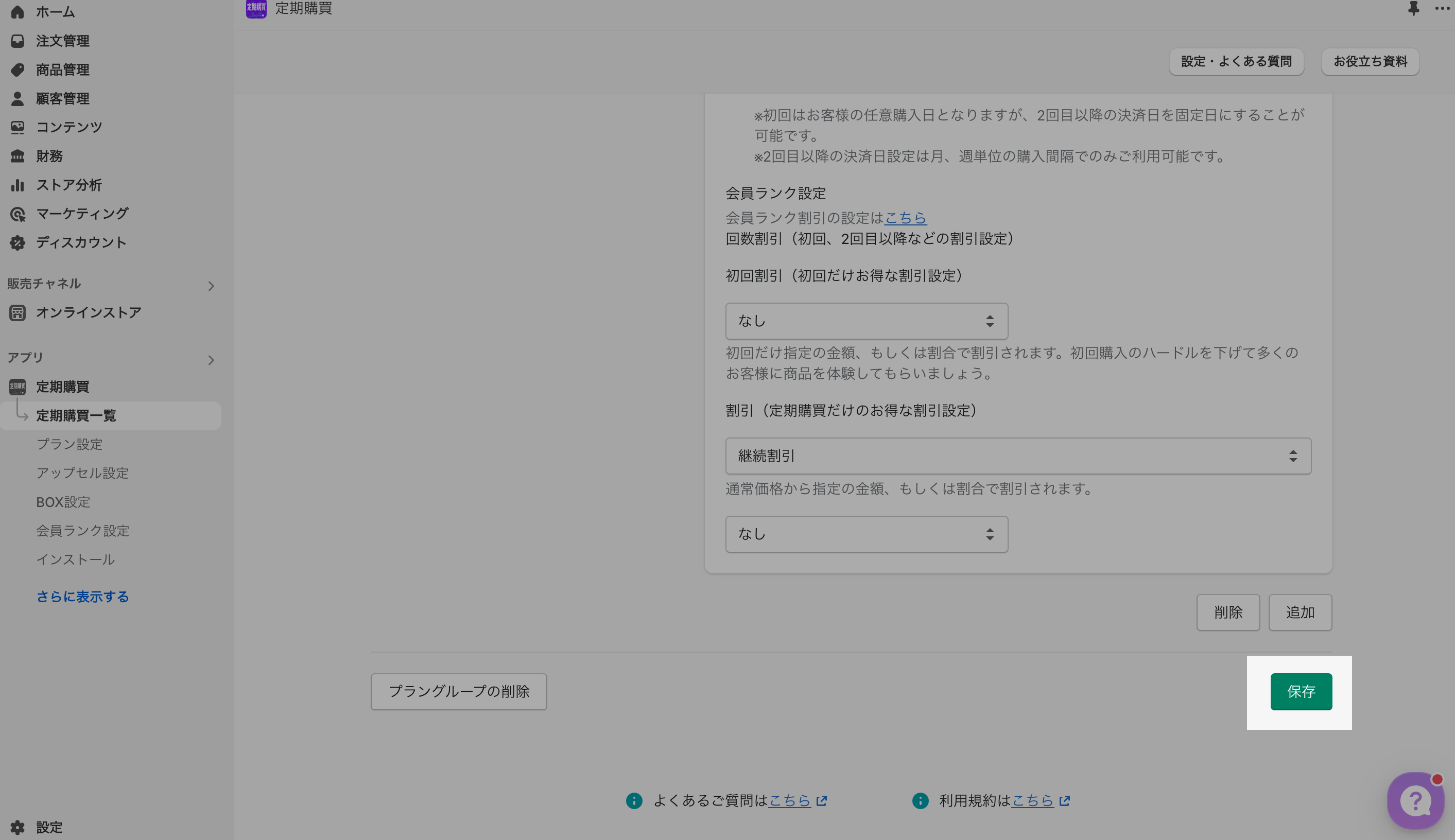The image size is (1455, 840).
Task: Expand アプリ section chevron
Action: [x=211, y=361]
